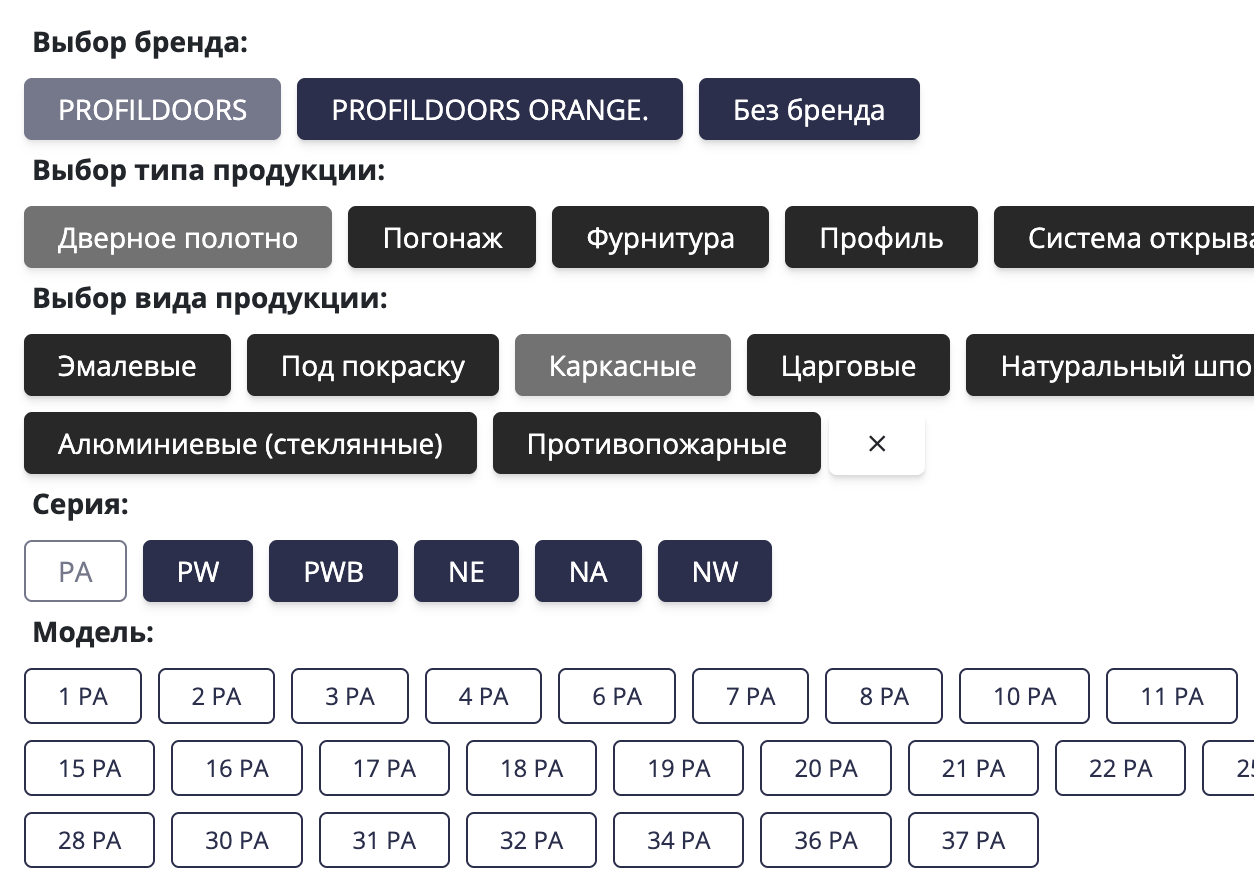This screenshot has height=888, width=1254.
Task: Pick model 1 PA
Action: point(83,696)
